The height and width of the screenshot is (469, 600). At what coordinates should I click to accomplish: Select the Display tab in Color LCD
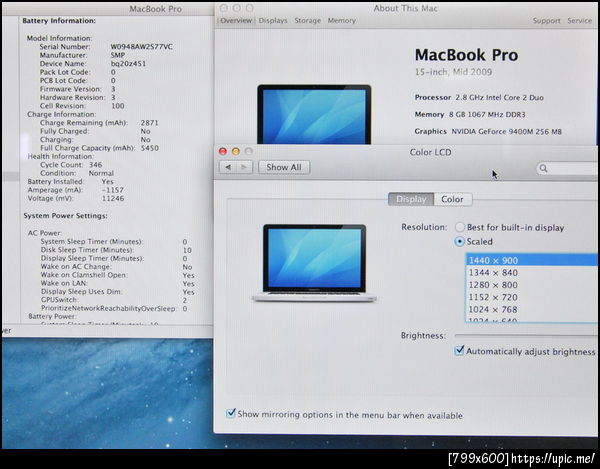(411, 199)
